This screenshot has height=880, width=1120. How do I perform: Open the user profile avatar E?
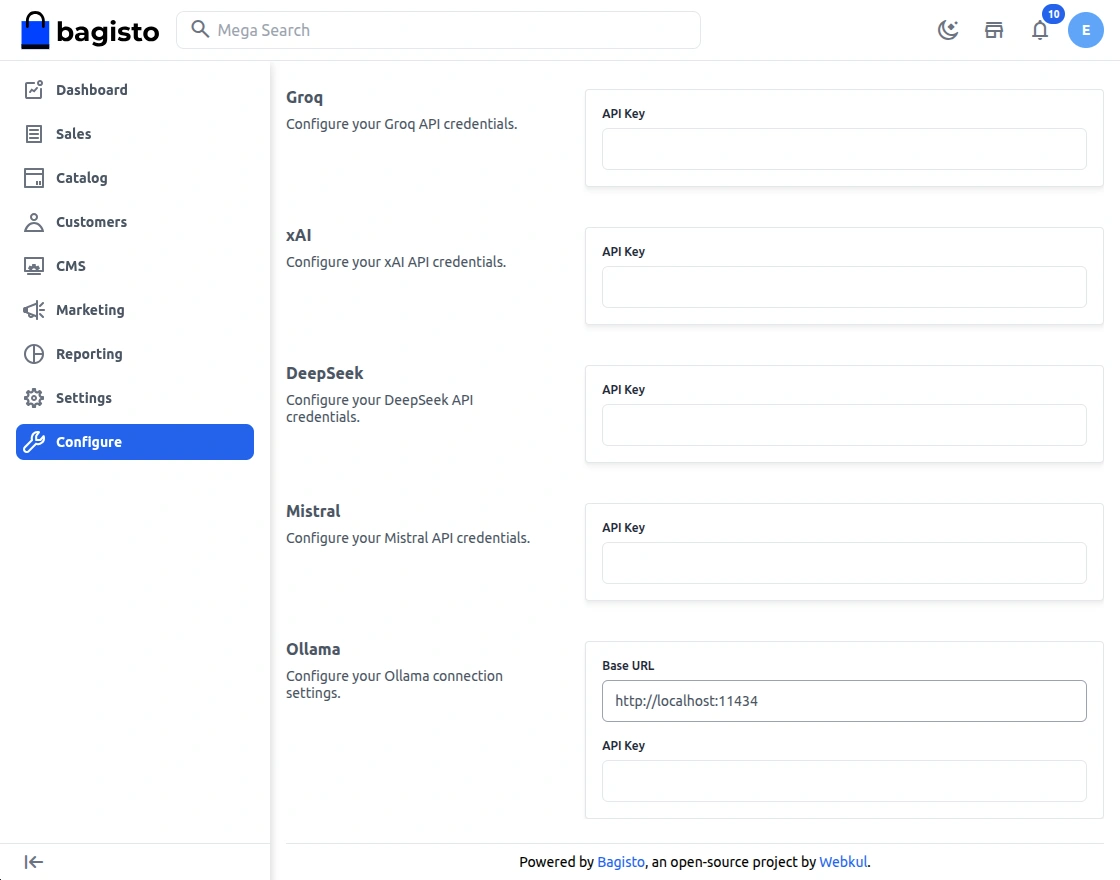(1085, 30)
